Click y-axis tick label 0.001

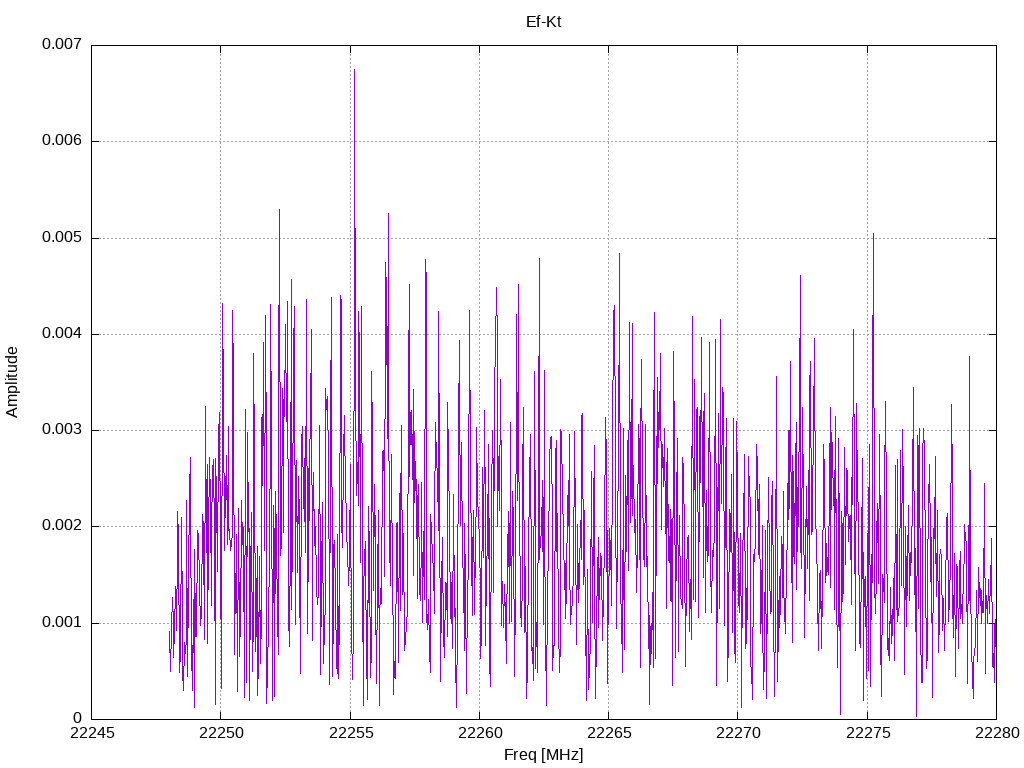(62, 622)
